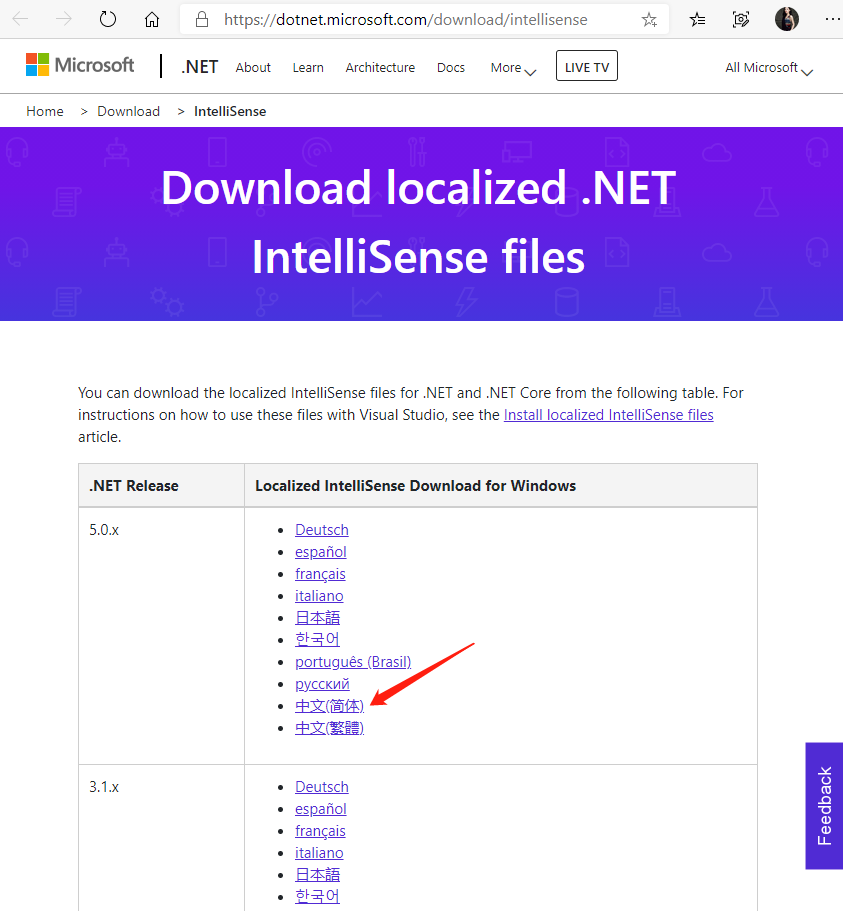Click the 3.1.x release cell
The width and height of the screenshot is (843, 911).
(162, 838)
